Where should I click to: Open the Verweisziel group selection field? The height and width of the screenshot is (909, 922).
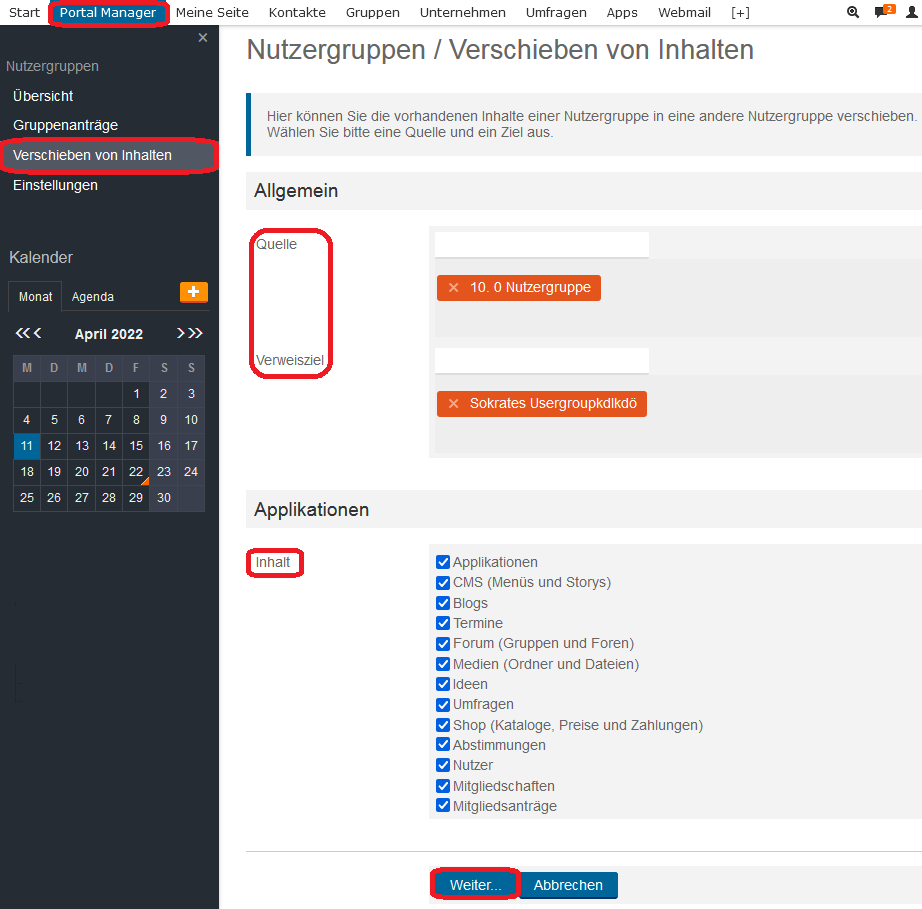pyautogui.click(x=541, y=361)
